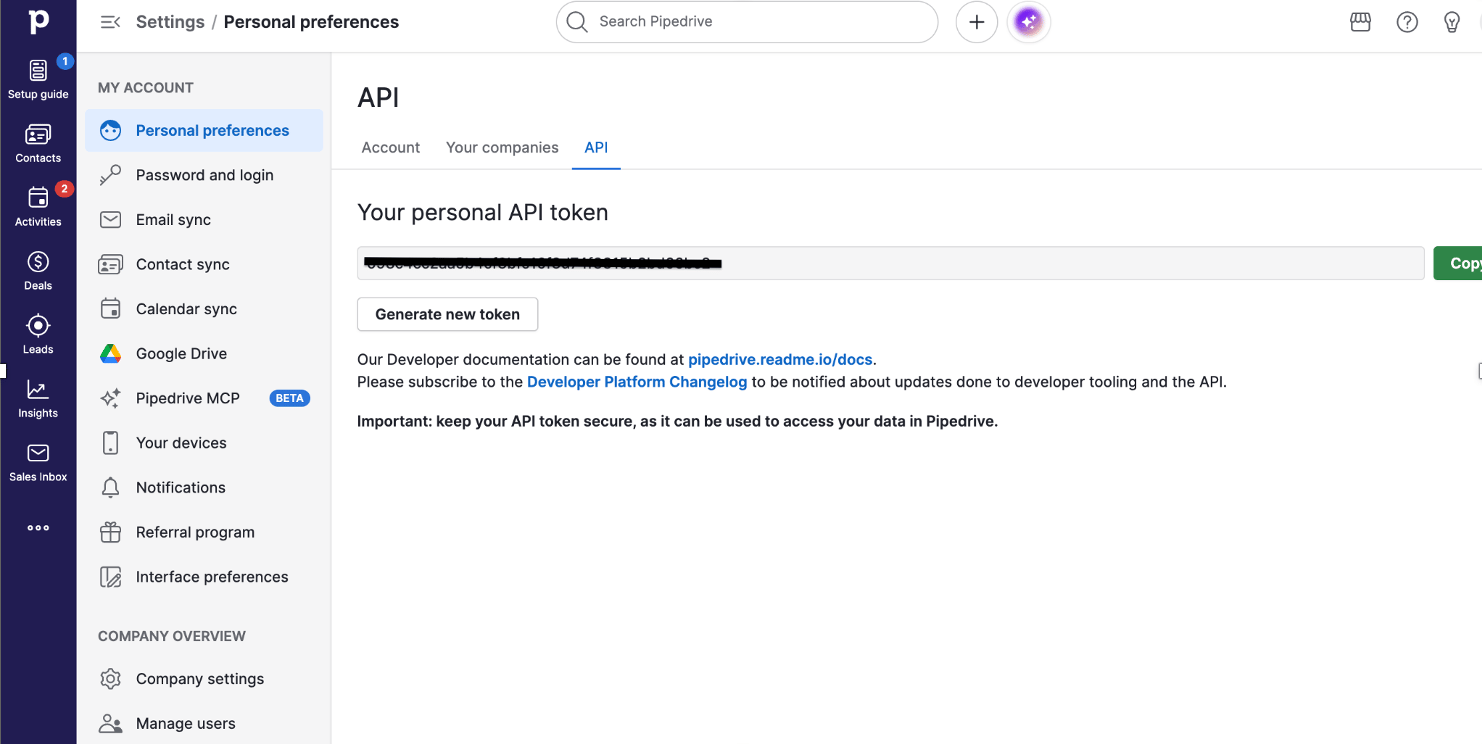The height and width of the screenshot is (744, 1482).
Task: Click the Activities badge showing 2
Action: (x=64, y=188)
